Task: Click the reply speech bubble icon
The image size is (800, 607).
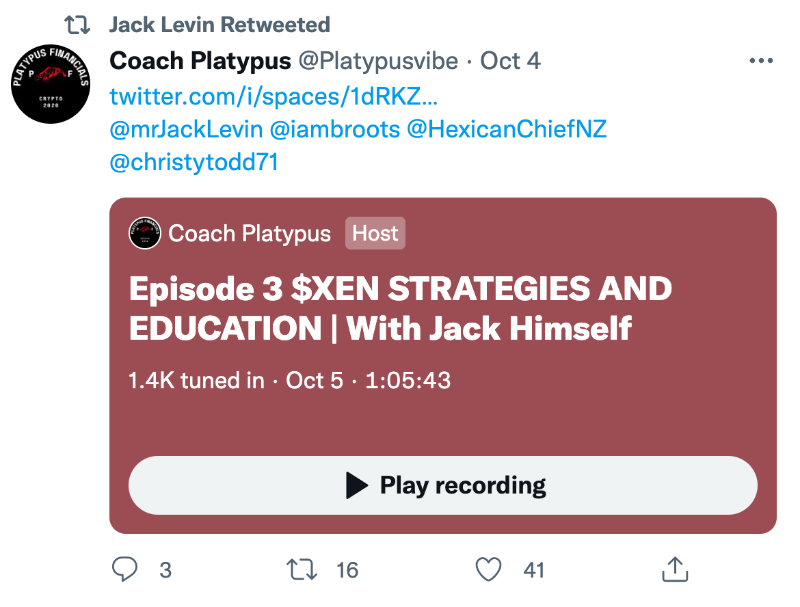Action: [124, 569]
